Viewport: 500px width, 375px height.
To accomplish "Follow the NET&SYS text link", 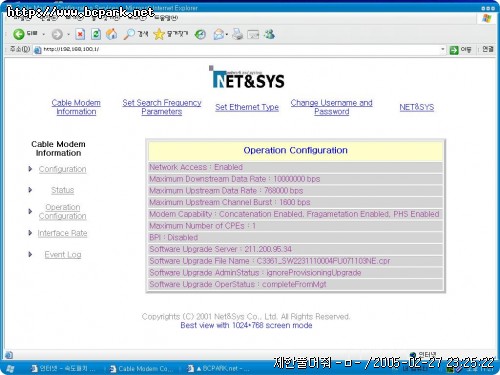I will (x=417, y=107).
